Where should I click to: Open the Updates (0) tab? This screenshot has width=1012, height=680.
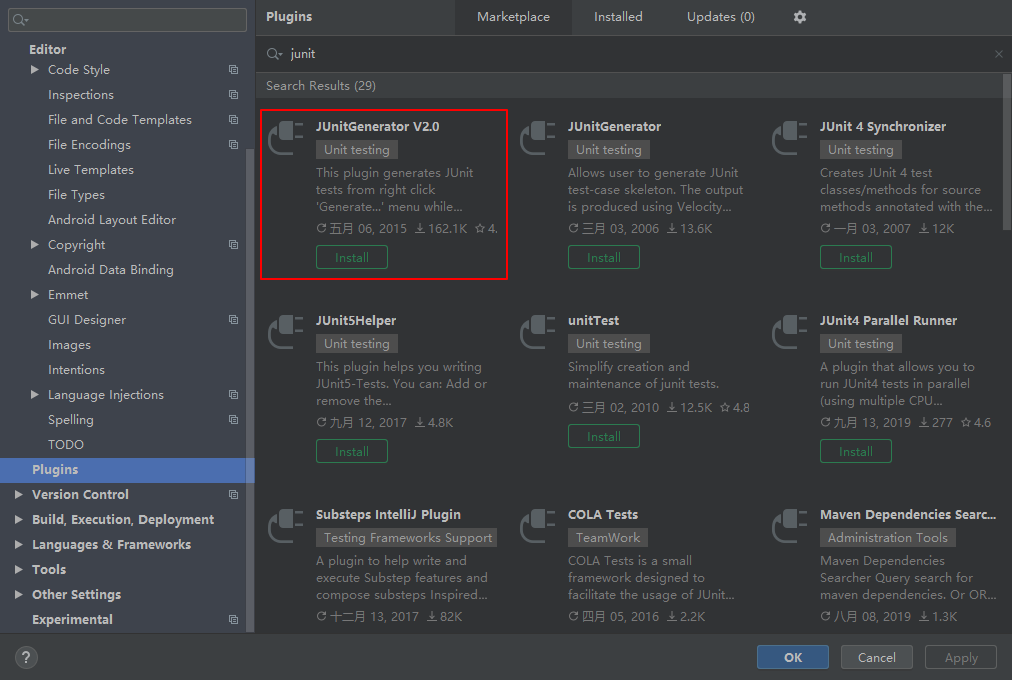720,17
